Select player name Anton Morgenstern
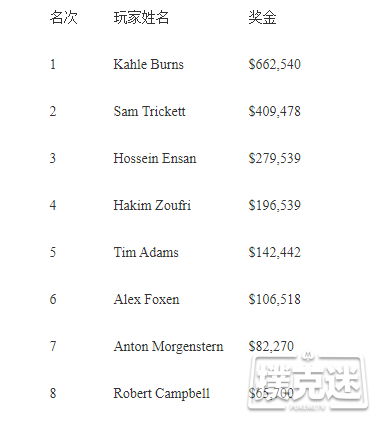This screenshot has width=380, height=423. [x=168, y=347]
